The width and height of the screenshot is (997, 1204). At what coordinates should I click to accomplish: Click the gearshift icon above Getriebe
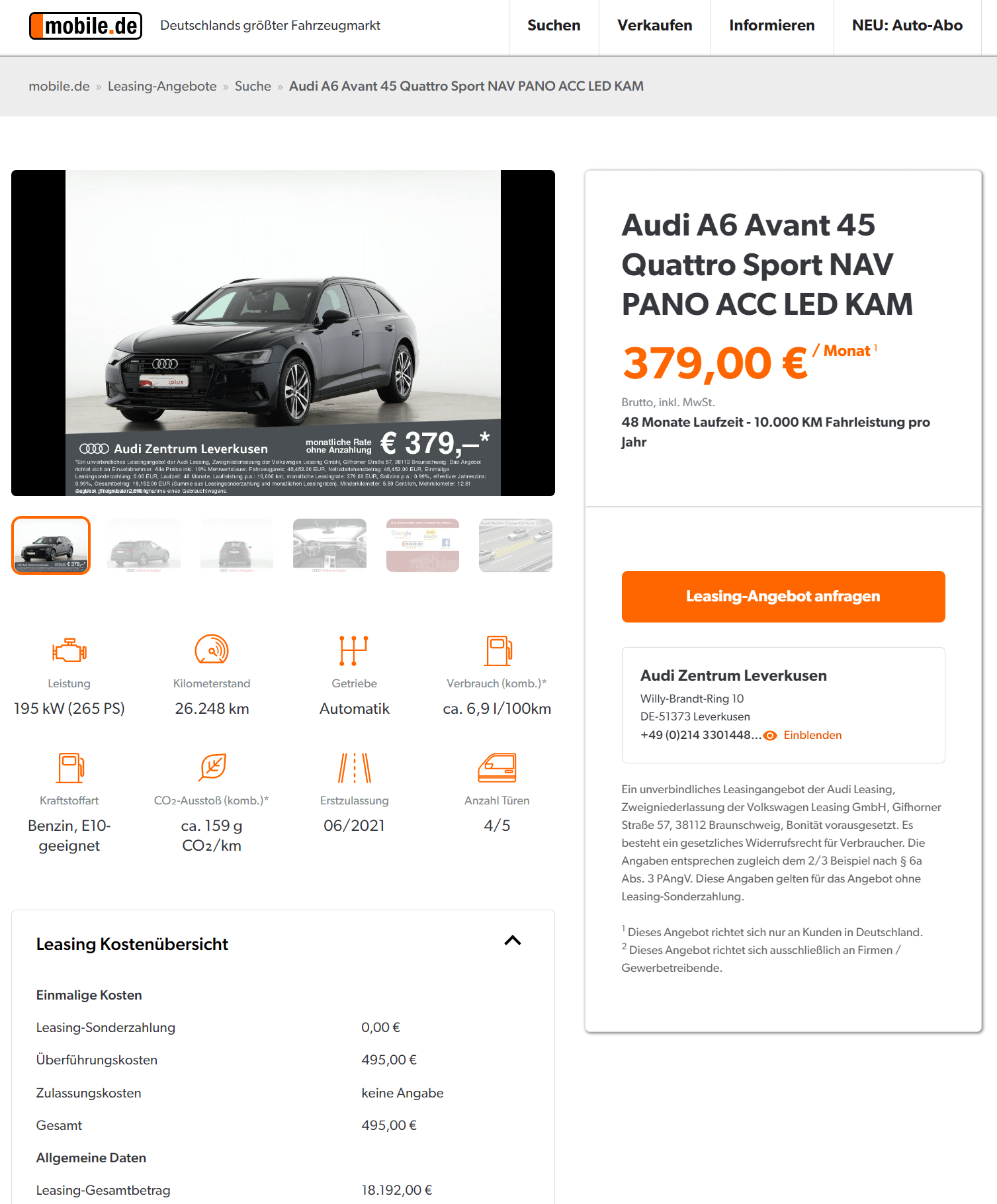[x=354, y=650]
